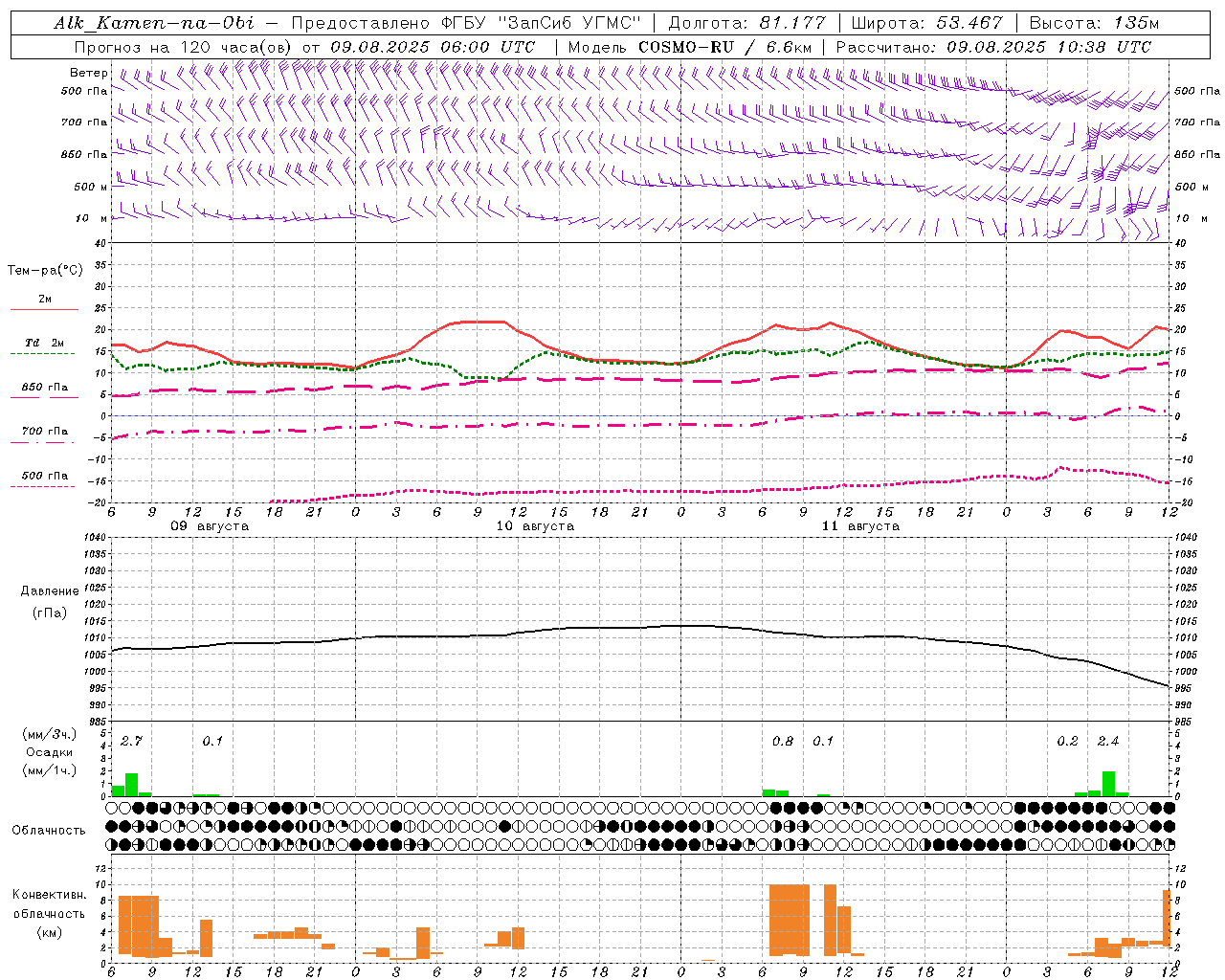Click the "10 августа" date label
The image size is (1225, 980).
pyautogui.click(x=535, y=526)
